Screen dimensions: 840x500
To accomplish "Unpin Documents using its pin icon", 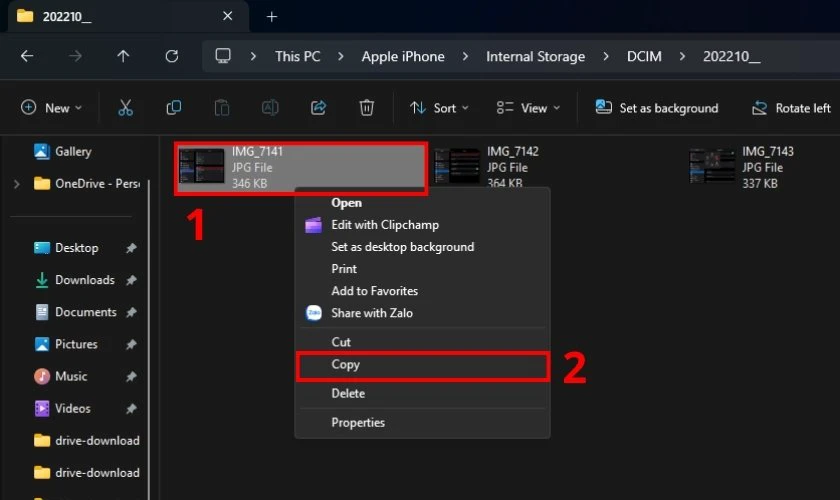I will [x=131, y=312].
